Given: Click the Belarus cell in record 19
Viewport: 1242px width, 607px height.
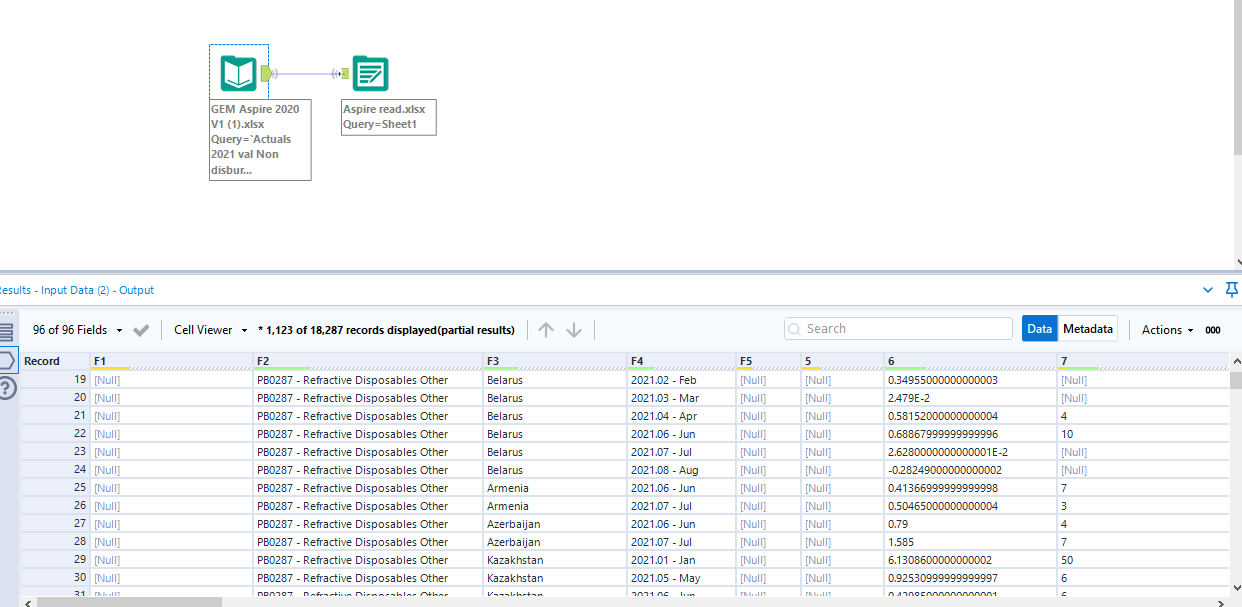Looking at the screenshot, I should click(554, 380).
